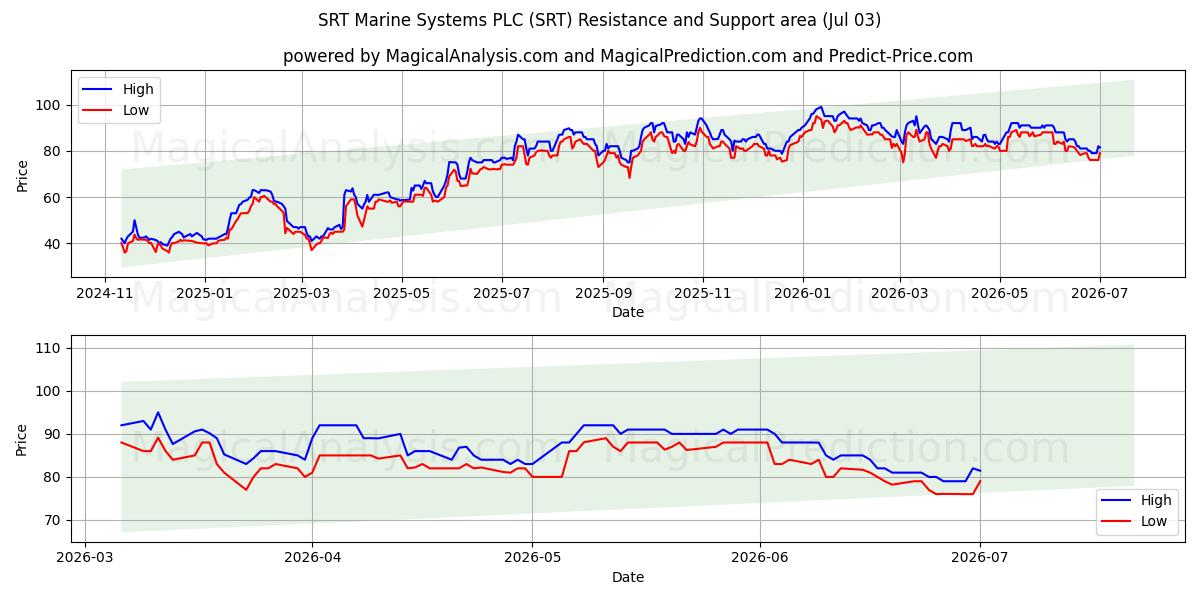
Task: Click the '2026-05' tick label on the top chart
Action: click(1000, 294)
